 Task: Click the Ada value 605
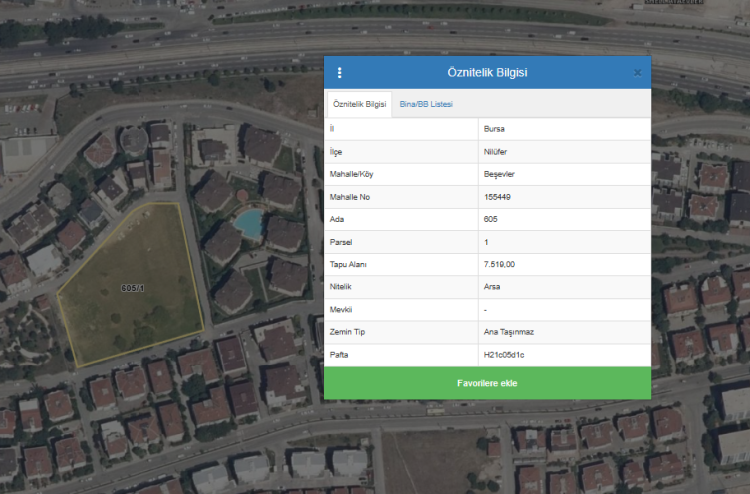[x=490, y=219]
